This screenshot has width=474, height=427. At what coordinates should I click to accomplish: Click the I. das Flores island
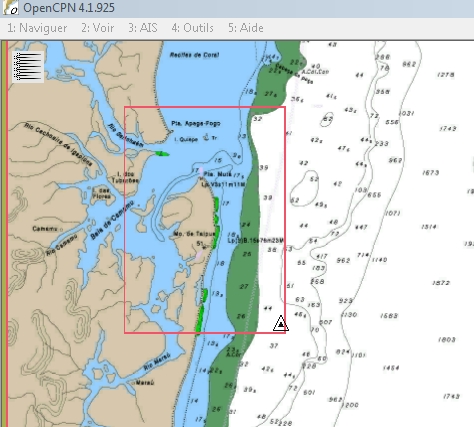click(103, 195)
